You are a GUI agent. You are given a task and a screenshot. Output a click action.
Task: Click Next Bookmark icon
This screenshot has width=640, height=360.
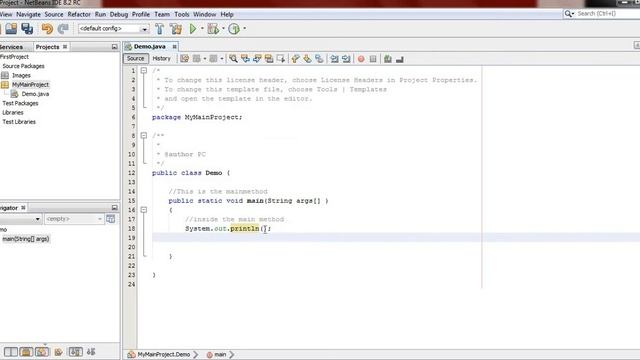coord(307,59)
